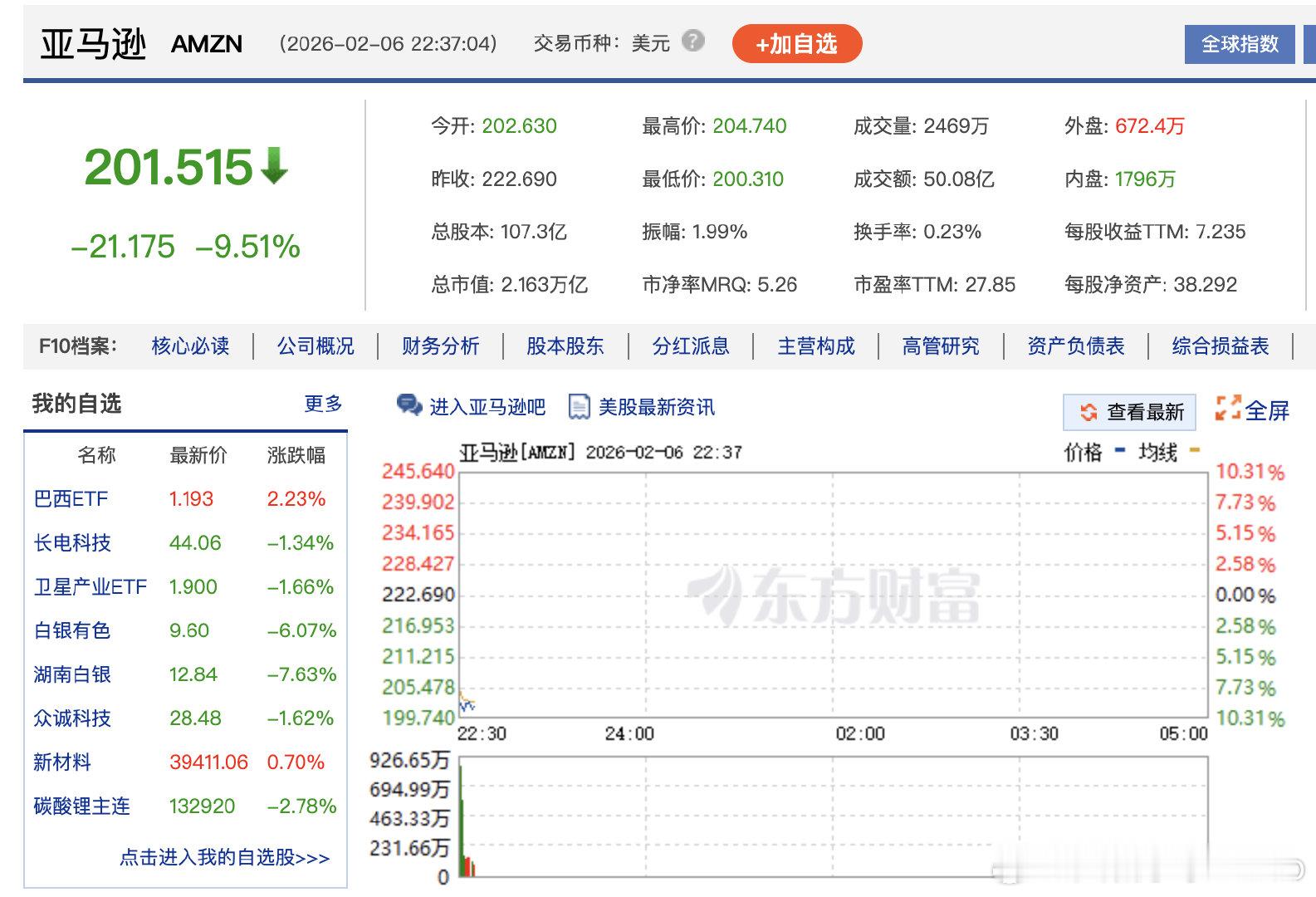Open 巴西ETF in the watchlist
This screenshot has width=1316, height=897.
[x=71, y=499]
